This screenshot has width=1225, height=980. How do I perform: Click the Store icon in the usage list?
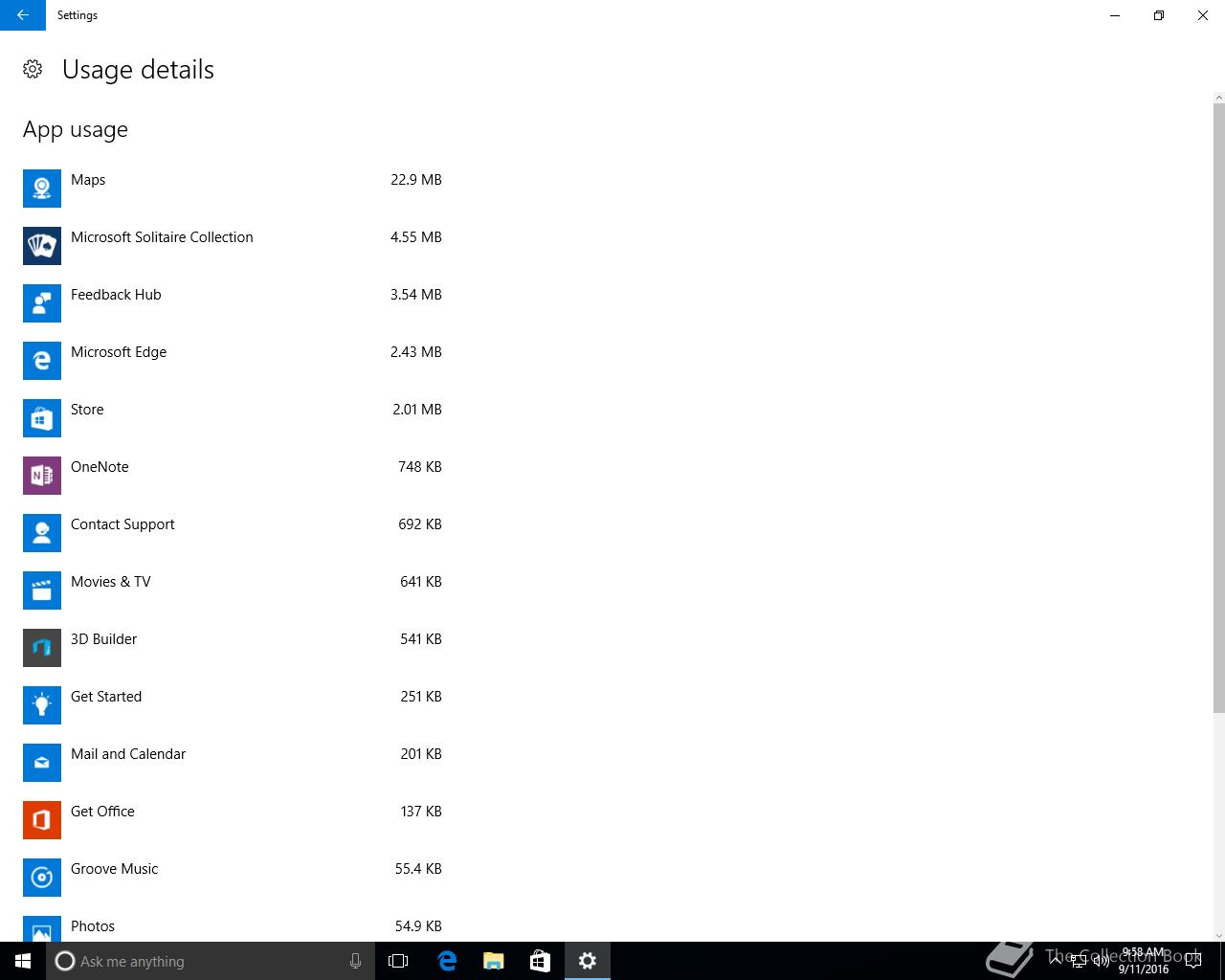pos(42,418)
